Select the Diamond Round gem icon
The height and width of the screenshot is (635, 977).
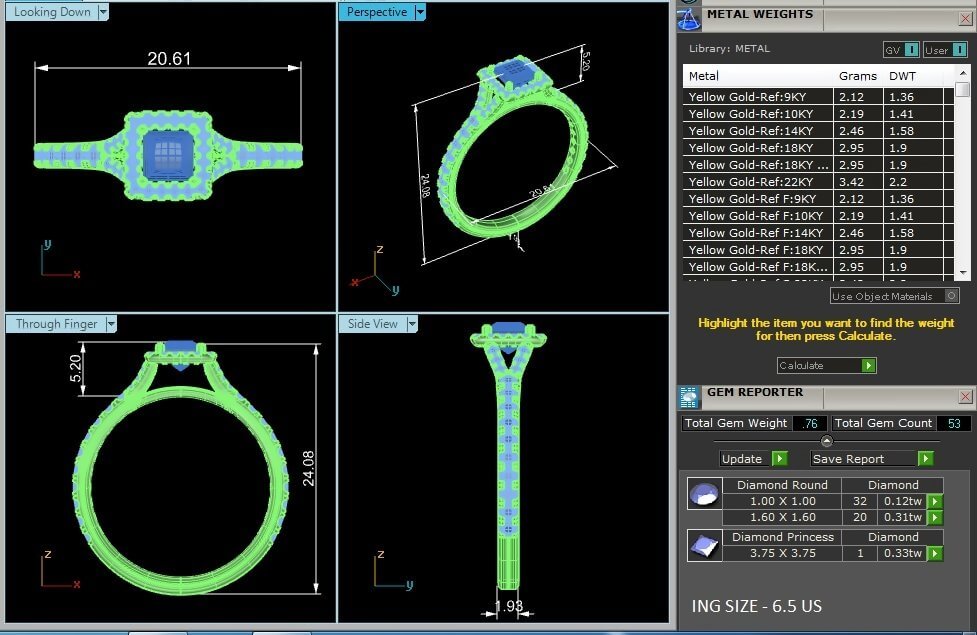point(704,494)
